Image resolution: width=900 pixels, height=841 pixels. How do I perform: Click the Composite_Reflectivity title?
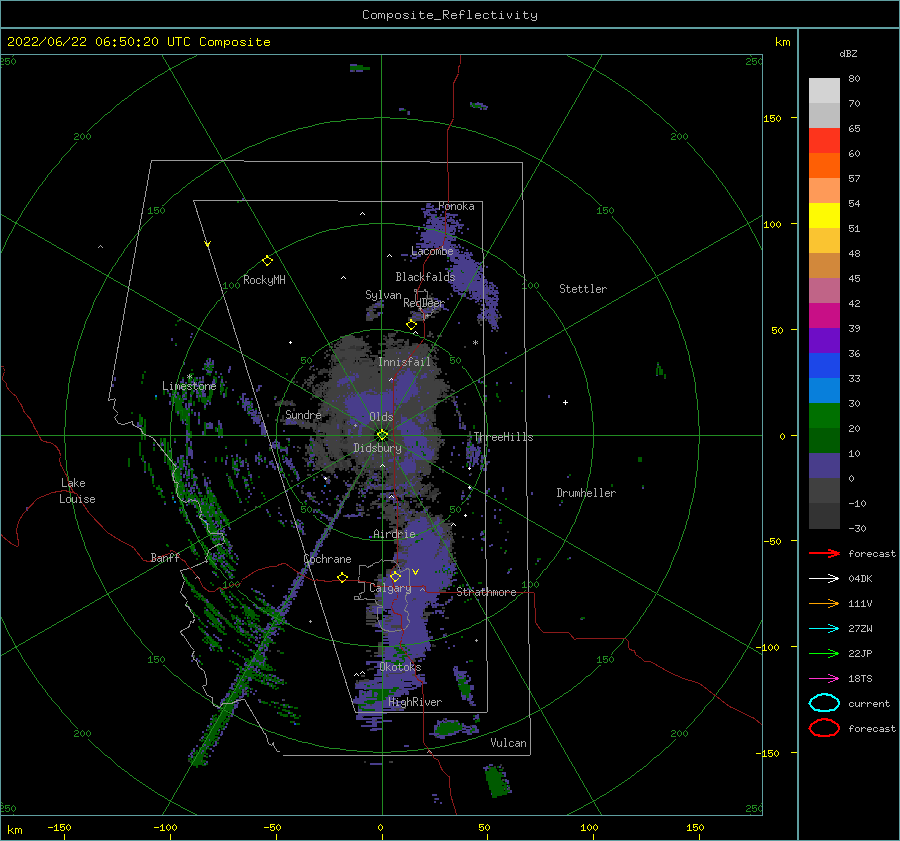pyautogui.click(x=450, y=15)
